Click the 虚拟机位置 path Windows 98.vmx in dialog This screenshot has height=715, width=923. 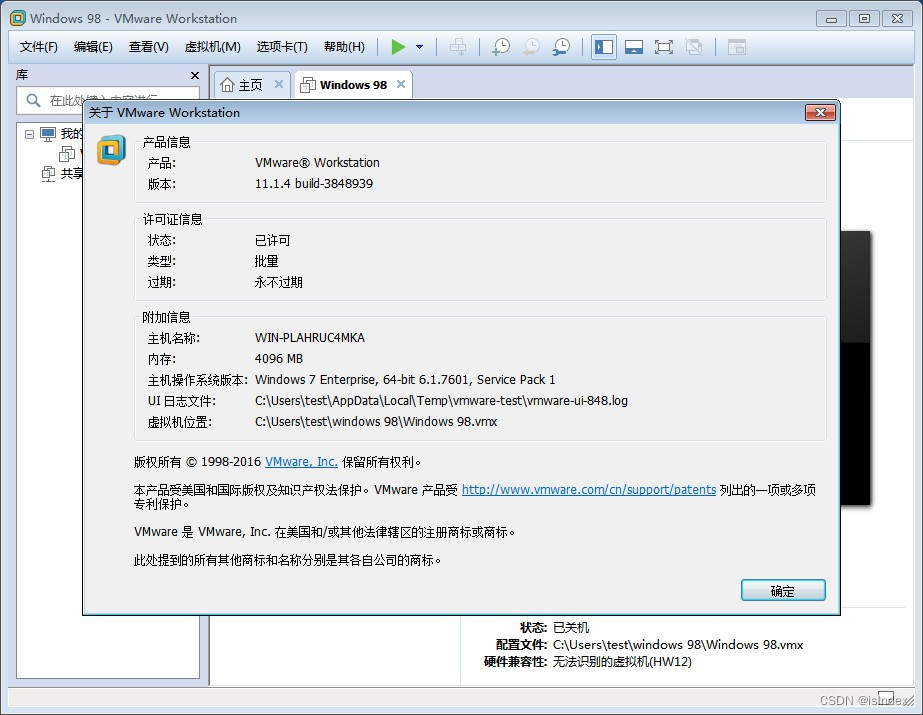376,422
